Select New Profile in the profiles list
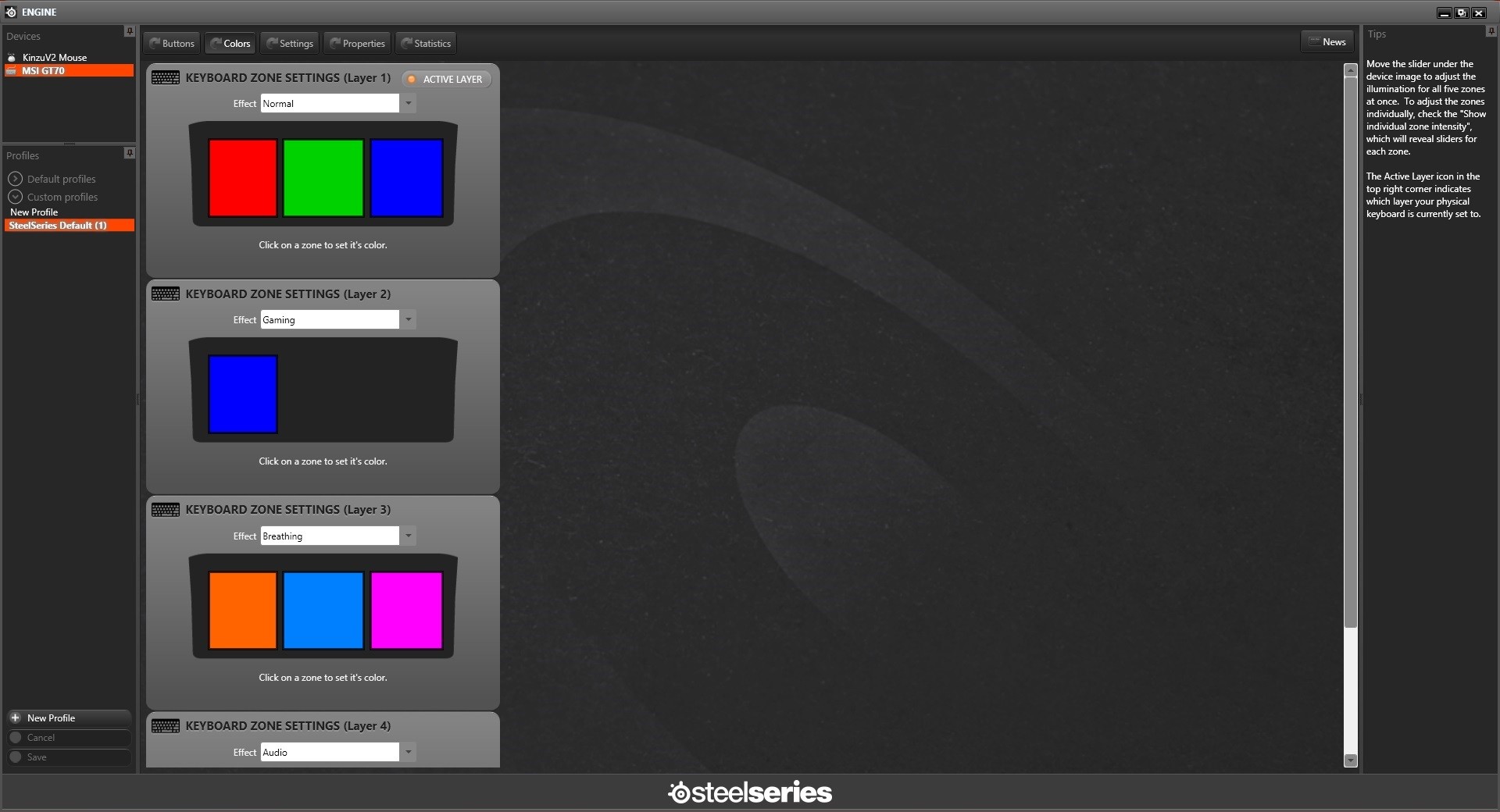This screenshot has height=812, width=1500. [34, 212]
